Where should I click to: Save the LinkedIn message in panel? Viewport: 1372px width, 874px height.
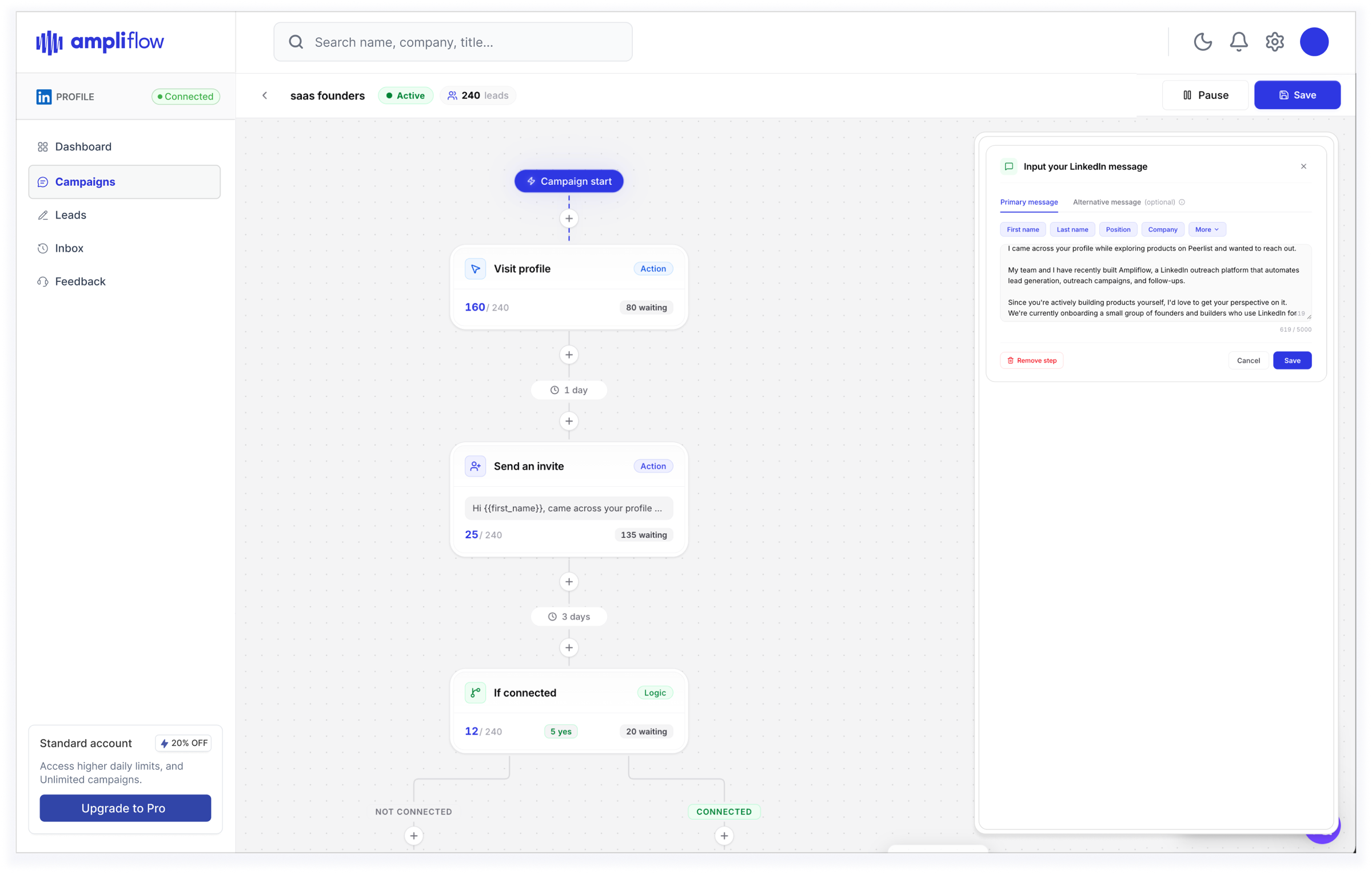coord(1292,360)
